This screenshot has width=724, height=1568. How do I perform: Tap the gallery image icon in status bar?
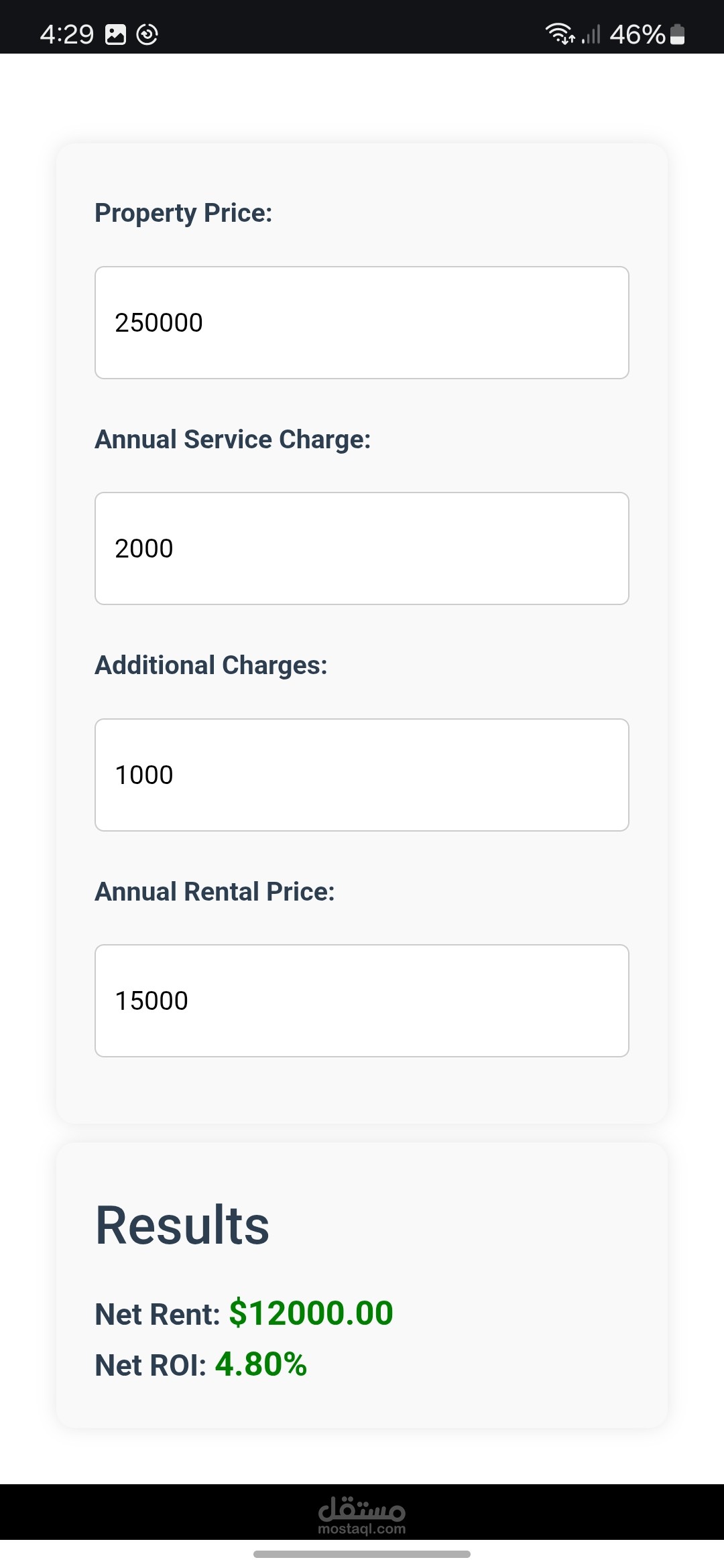click(x=116, y=34)
